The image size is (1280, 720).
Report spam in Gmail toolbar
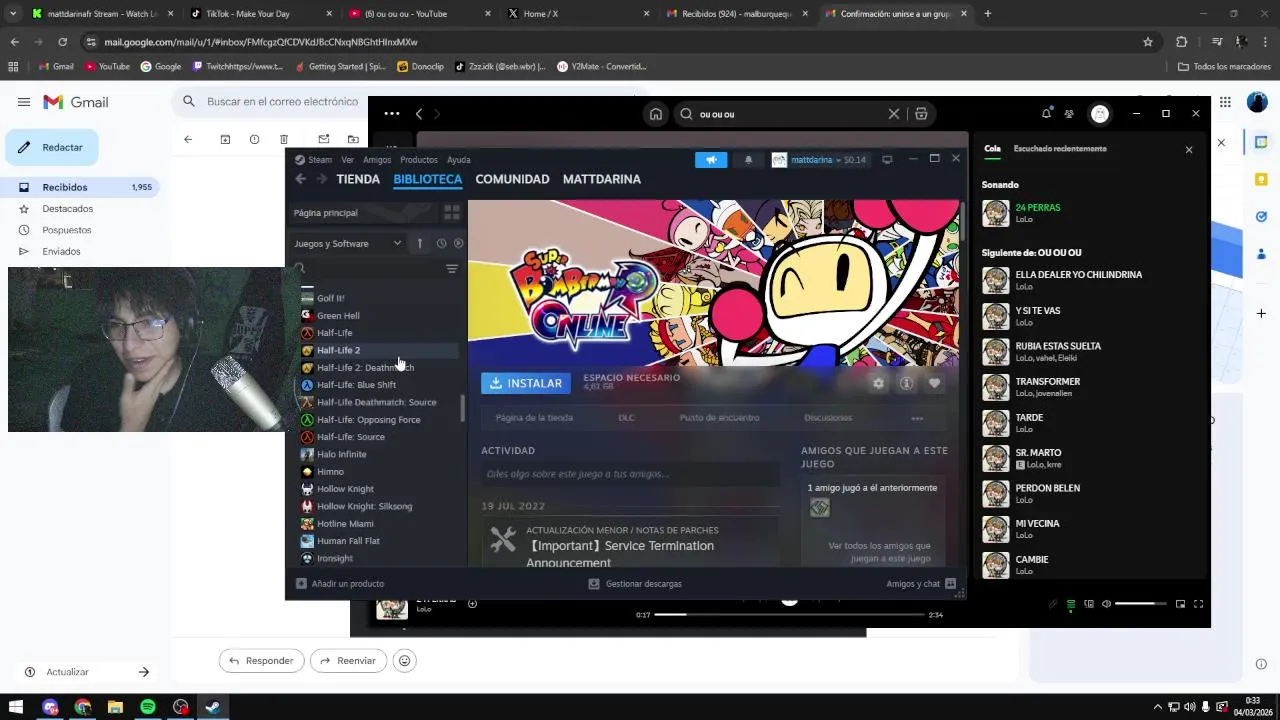tap(254, 139)
